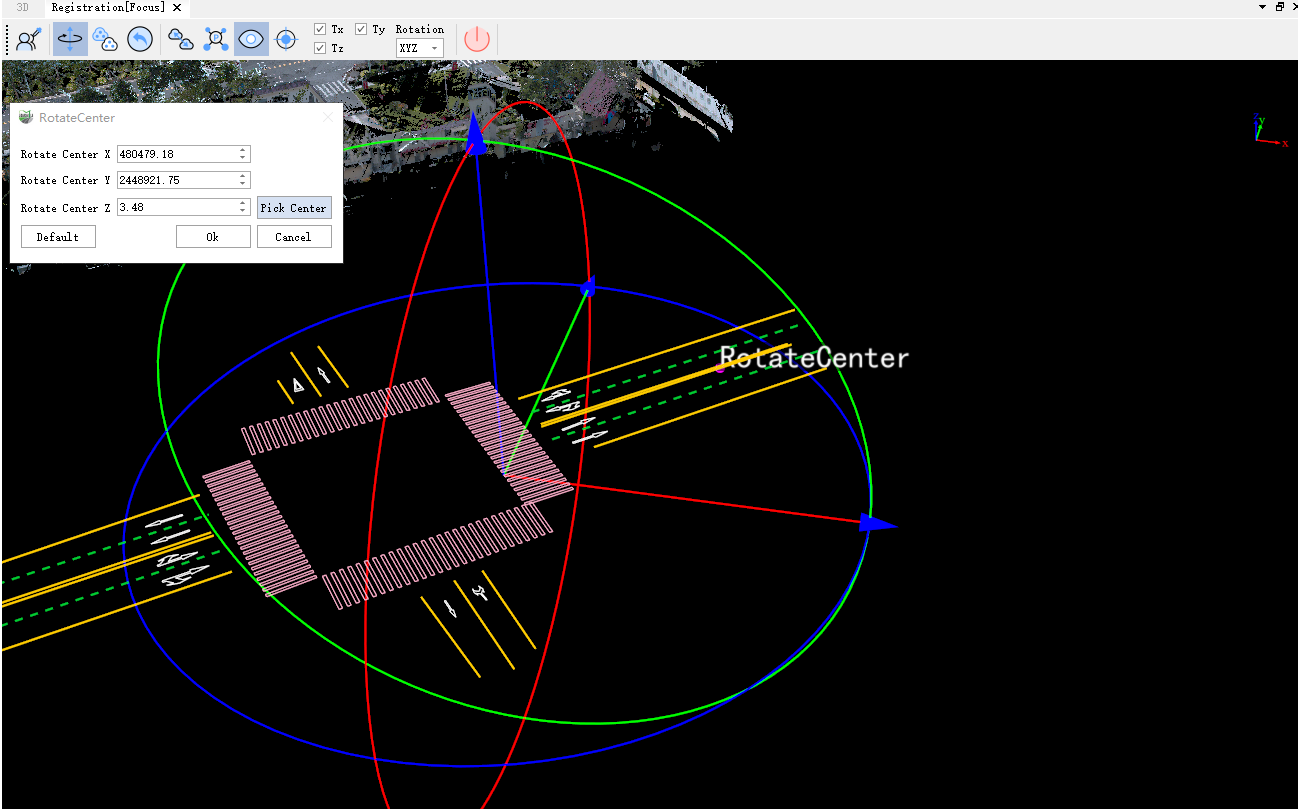
Task: Uncheck the Ty translation checkbox
Action: (361, 29)
